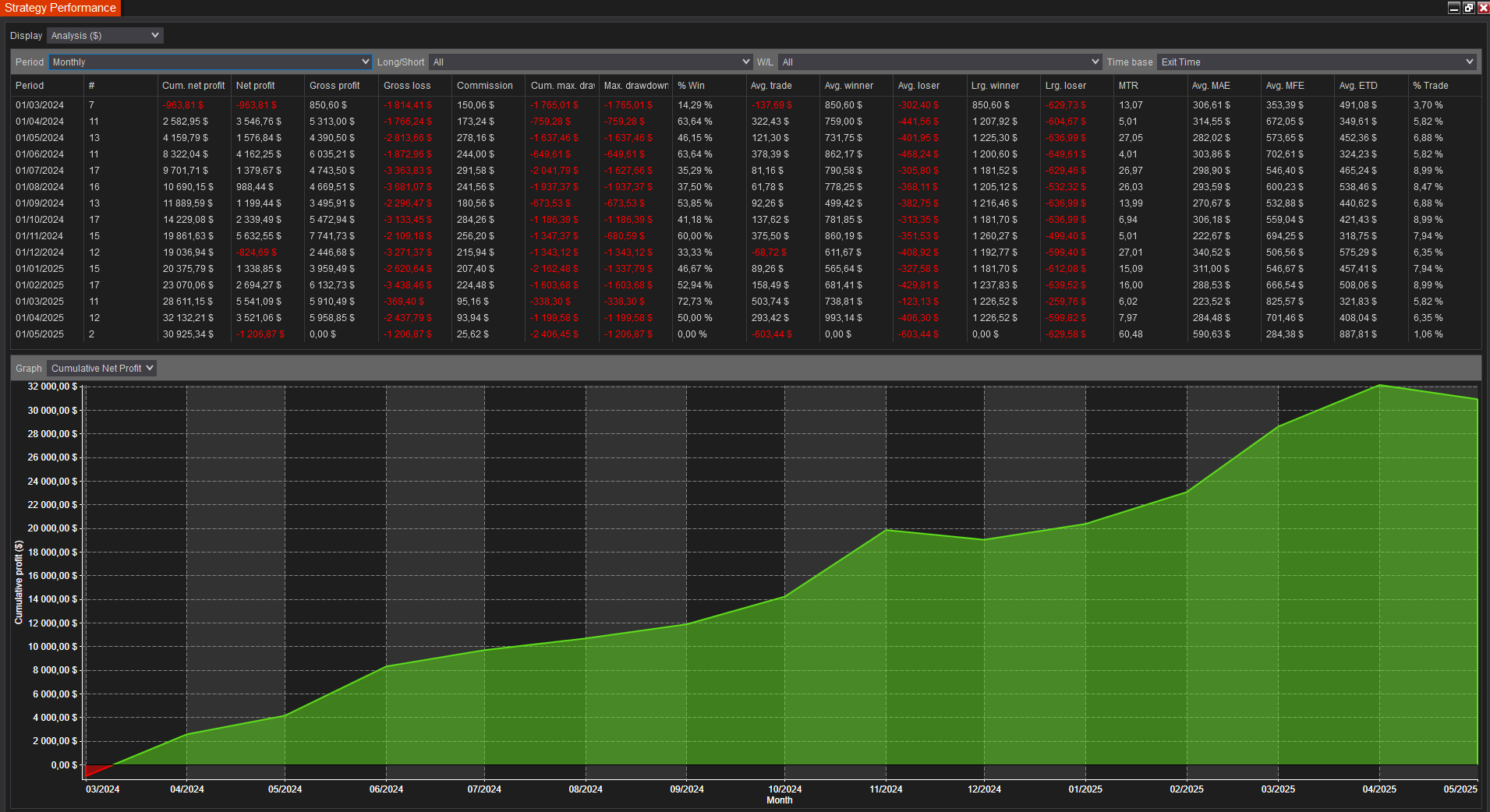Click the MTR value 60,48
Screen dimensions: 1490x812
click(1131, 334)
